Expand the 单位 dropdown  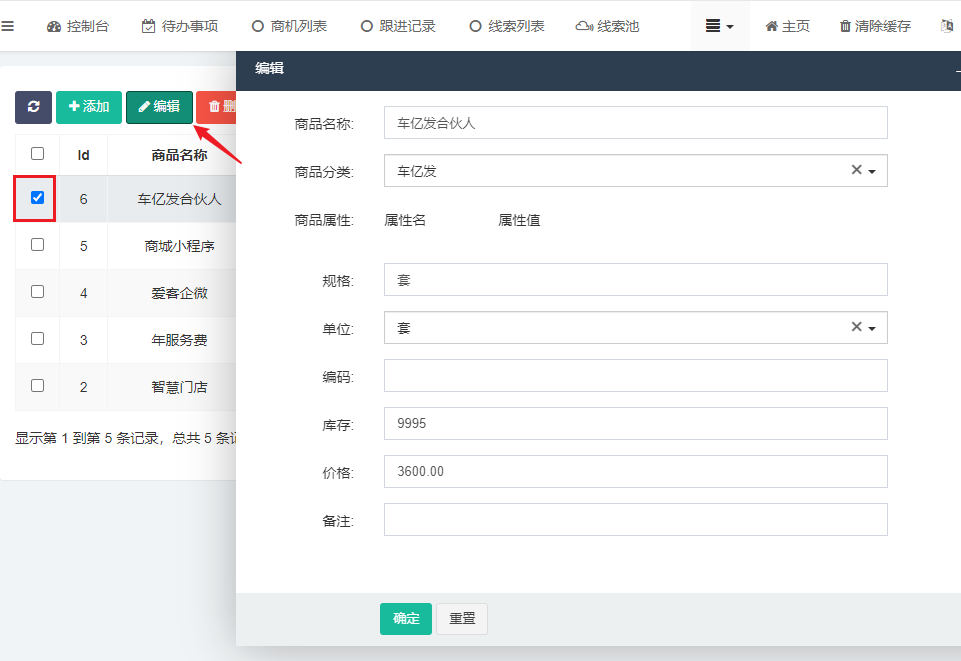click(x=870, y=326)
